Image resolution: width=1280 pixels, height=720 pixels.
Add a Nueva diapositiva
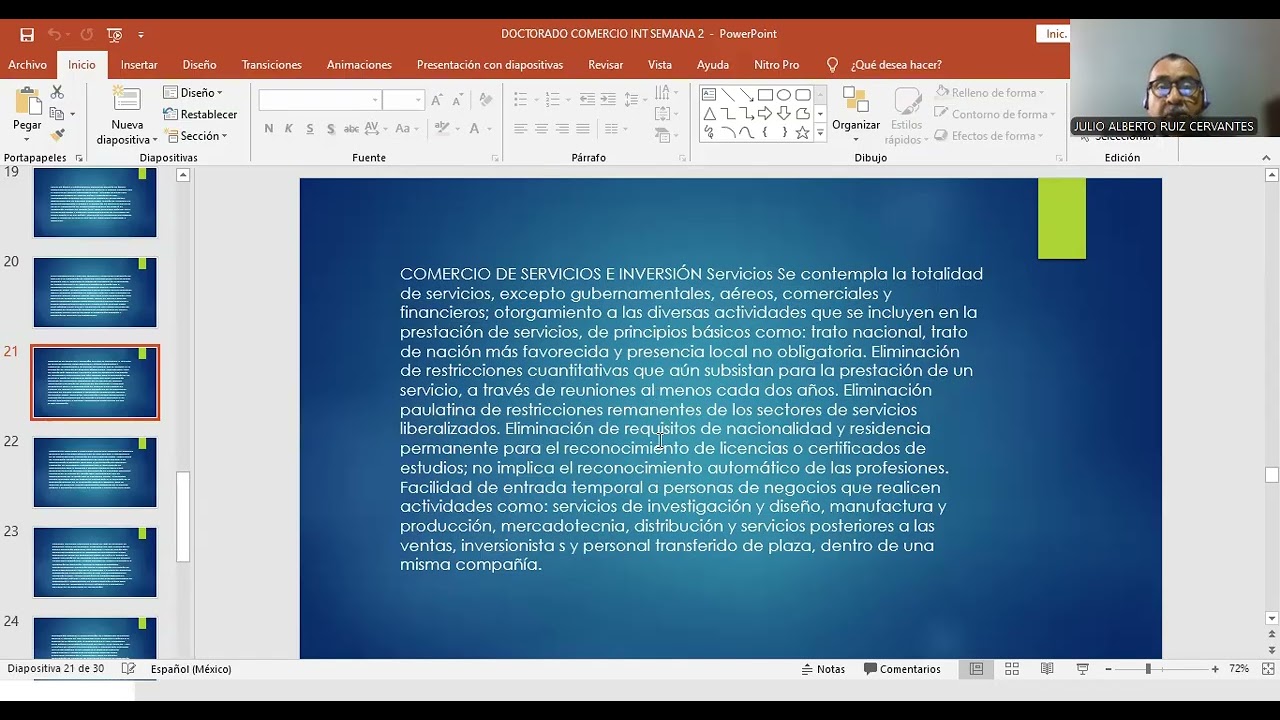(127, 116)
